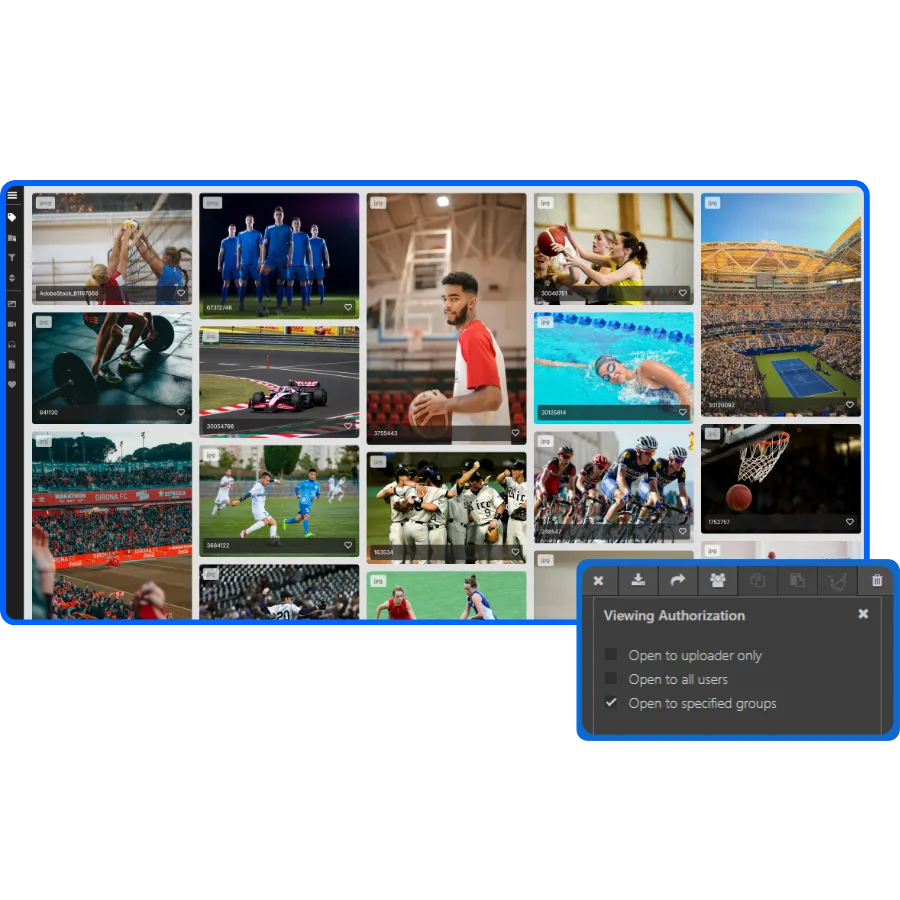900x900 pixels.
Task: Open the folder icon in the sidebar
Action: pos(12,238)
